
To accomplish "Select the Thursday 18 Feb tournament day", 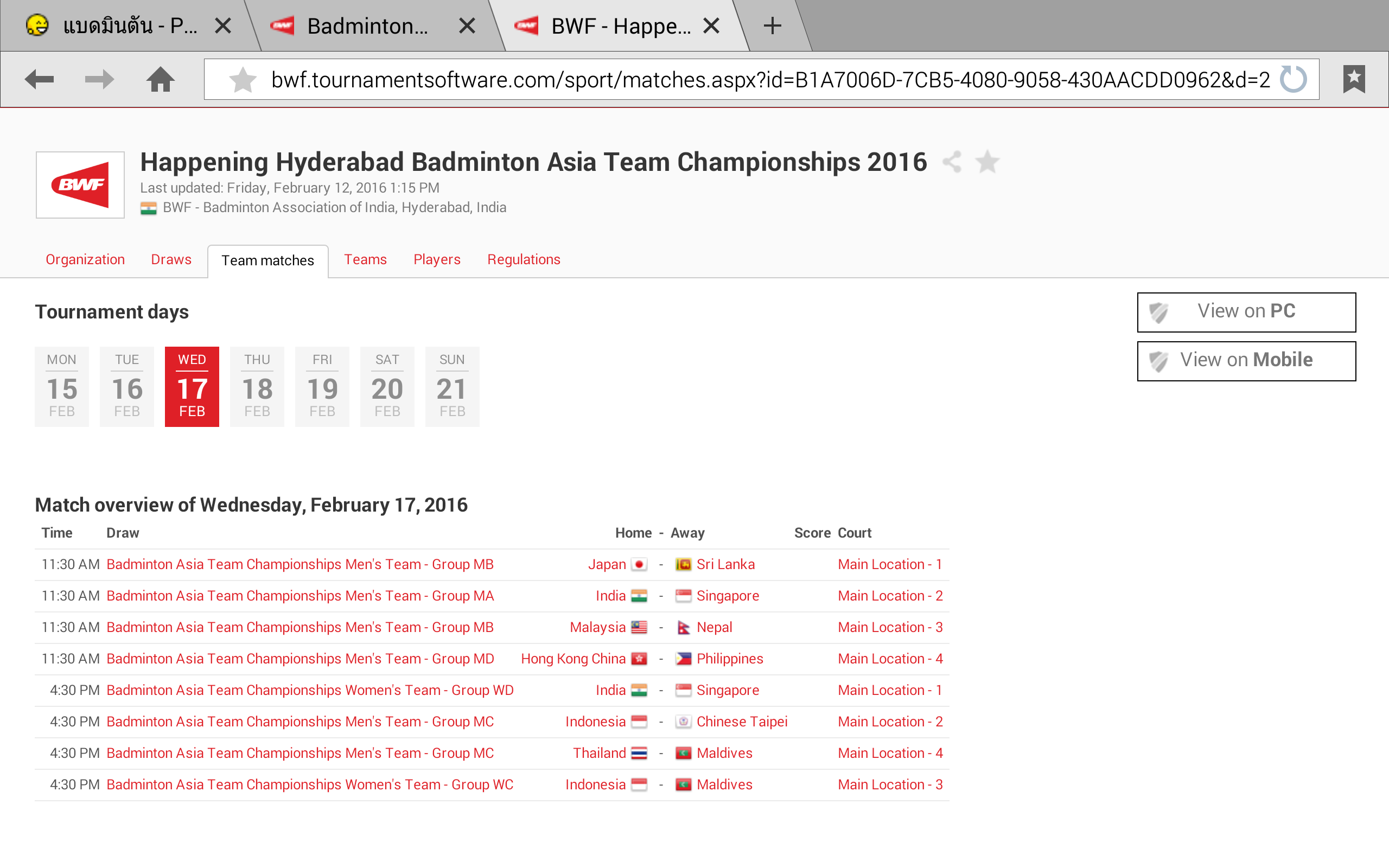I will click(x=257, y=386).
